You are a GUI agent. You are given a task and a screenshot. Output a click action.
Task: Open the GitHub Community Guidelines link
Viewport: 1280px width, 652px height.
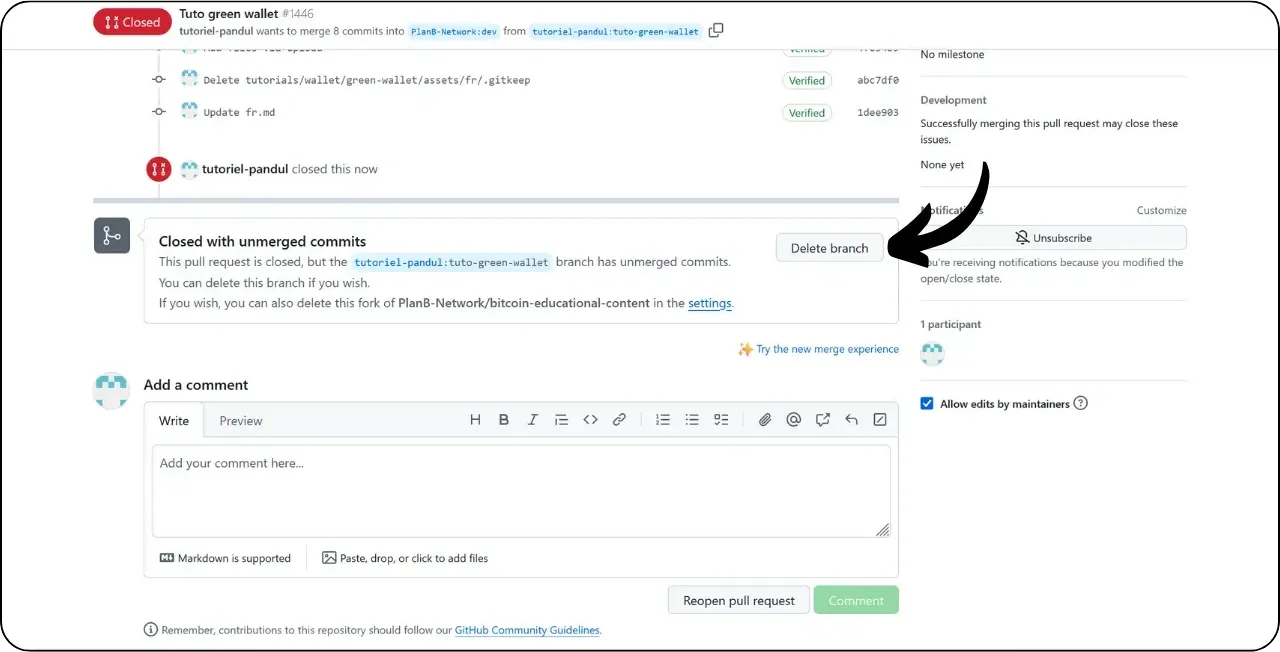527,630
